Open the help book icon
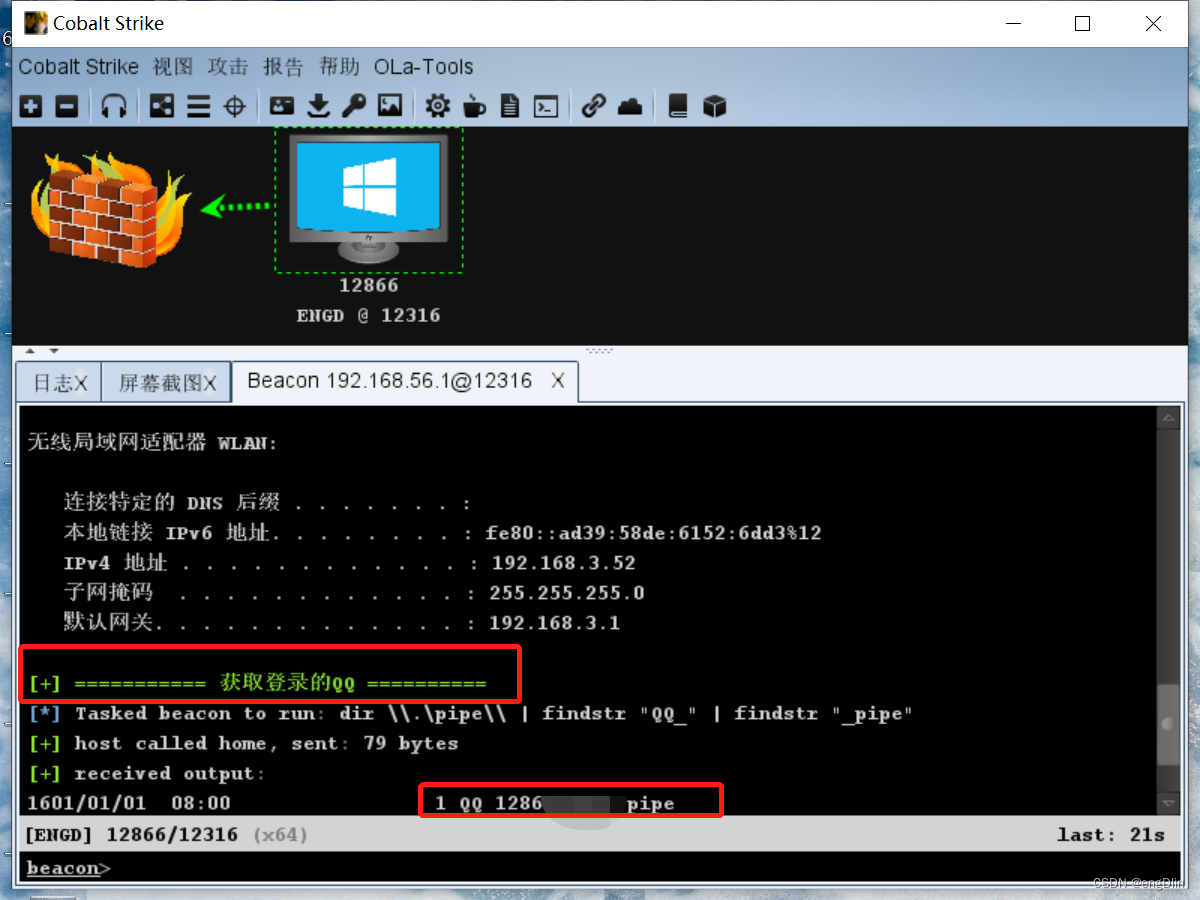 (678, 106)
